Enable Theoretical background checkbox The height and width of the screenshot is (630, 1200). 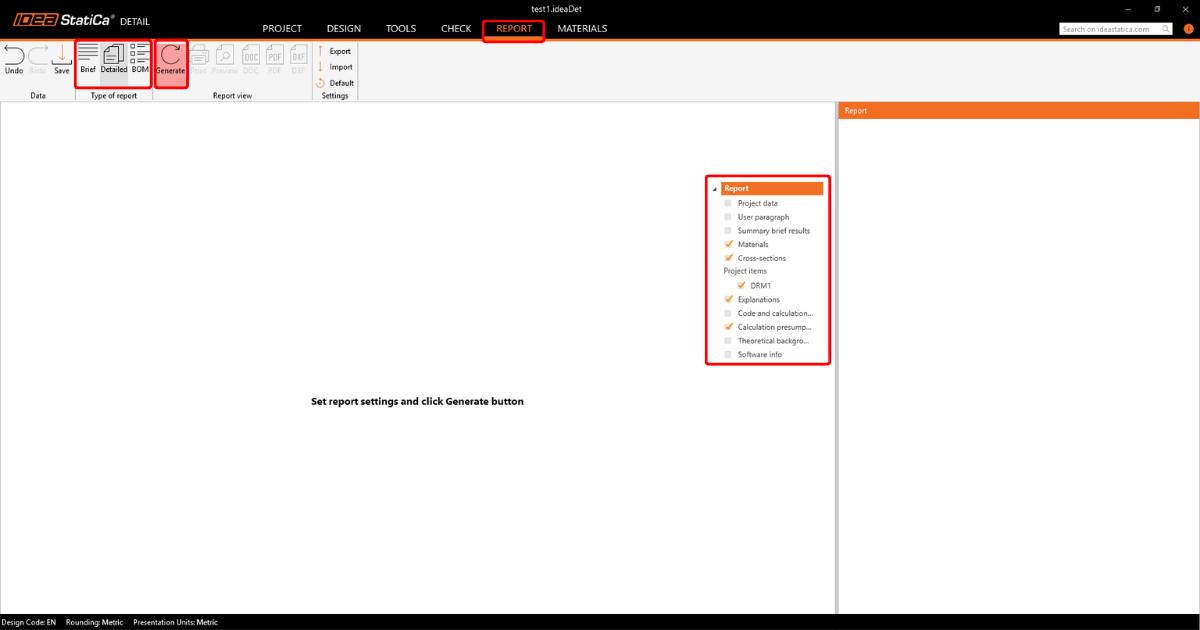point(728,341)
